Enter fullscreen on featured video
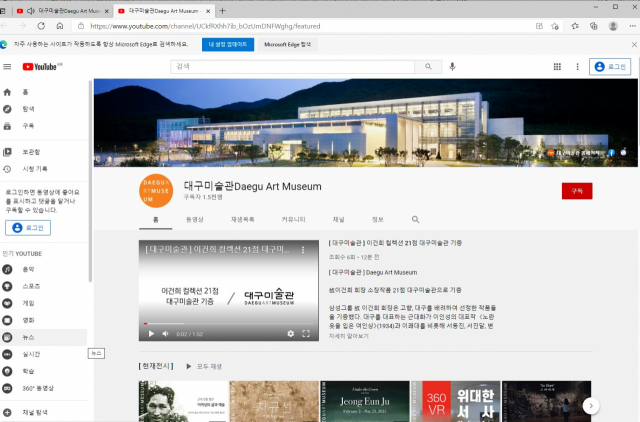Viewport: 640px width, 422px height. point(306,333)
